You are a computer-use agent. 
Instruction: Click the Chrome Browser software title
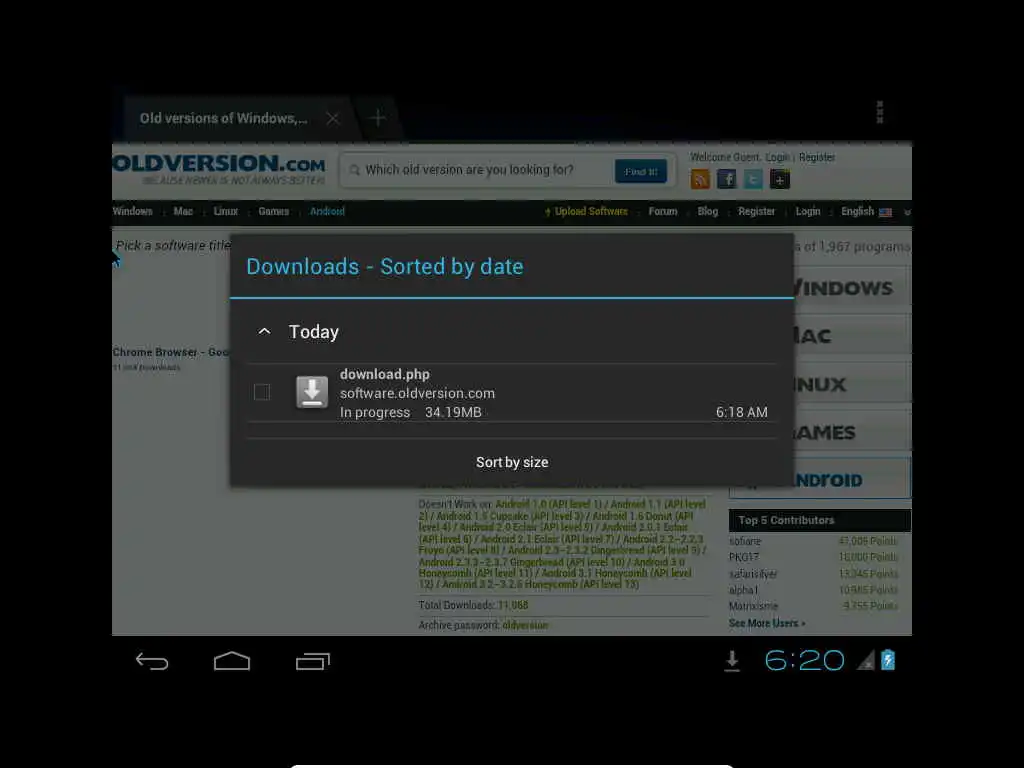pos(170,353)
